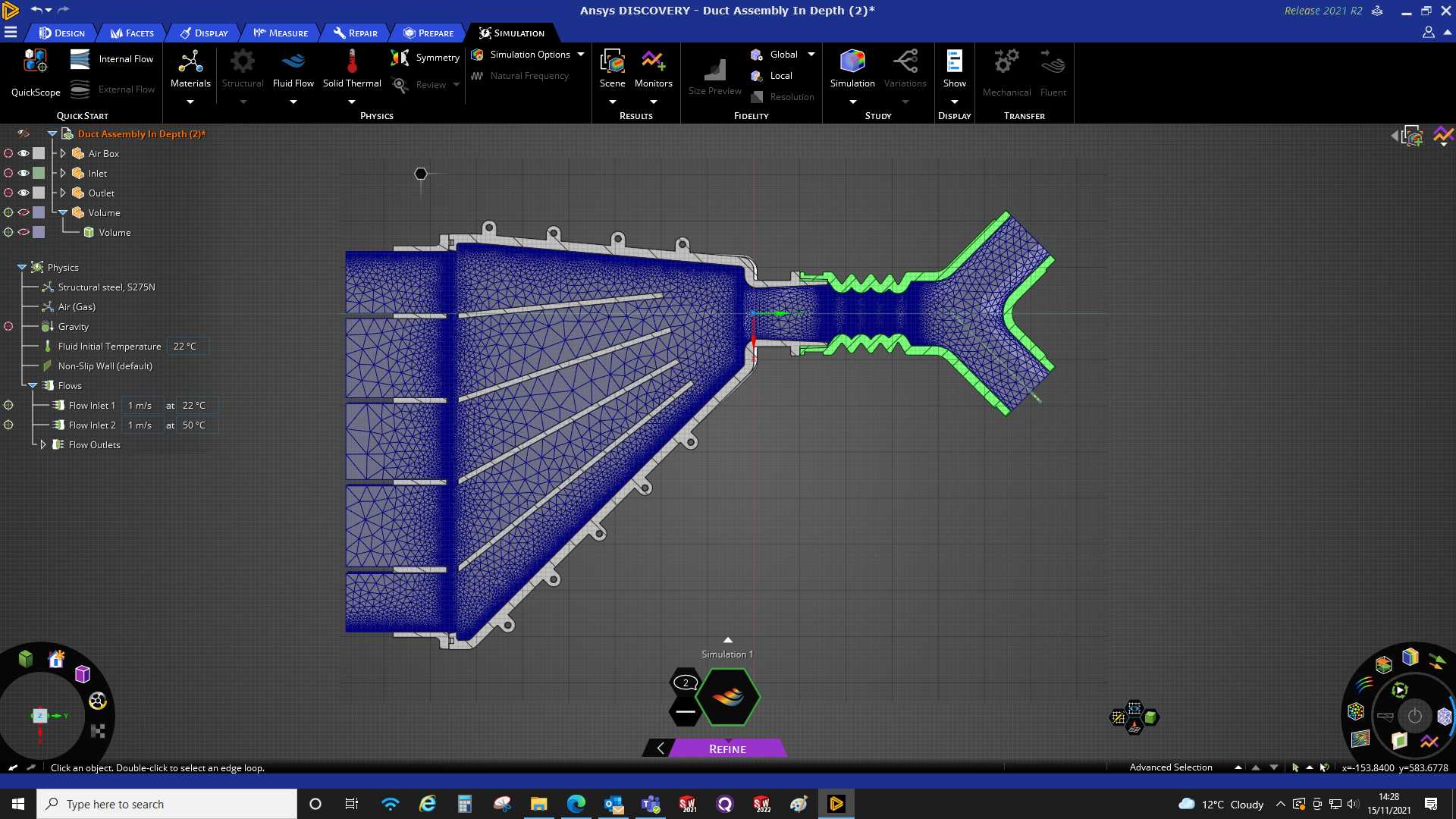This screenshot has width=1456, height=819.
Task: Open the Global fidelity dropdown arrow
Action: click(811, 55)
